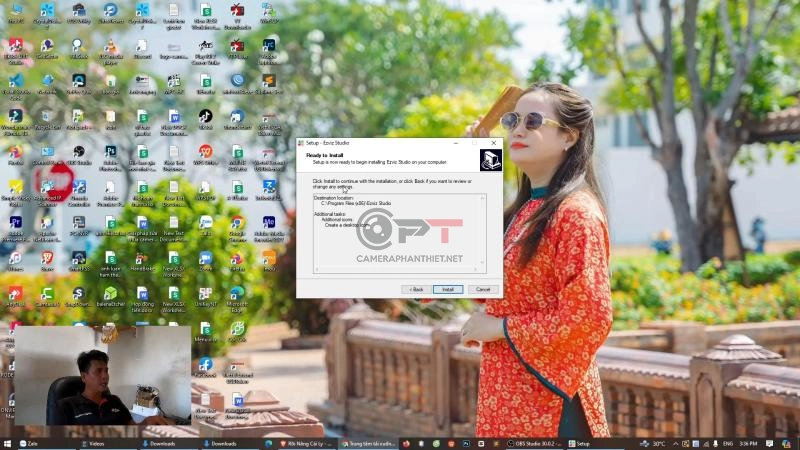The image size is (800, 450).
Task: Open the Sublime Text desktop shortcut
Action: (269, 85)
